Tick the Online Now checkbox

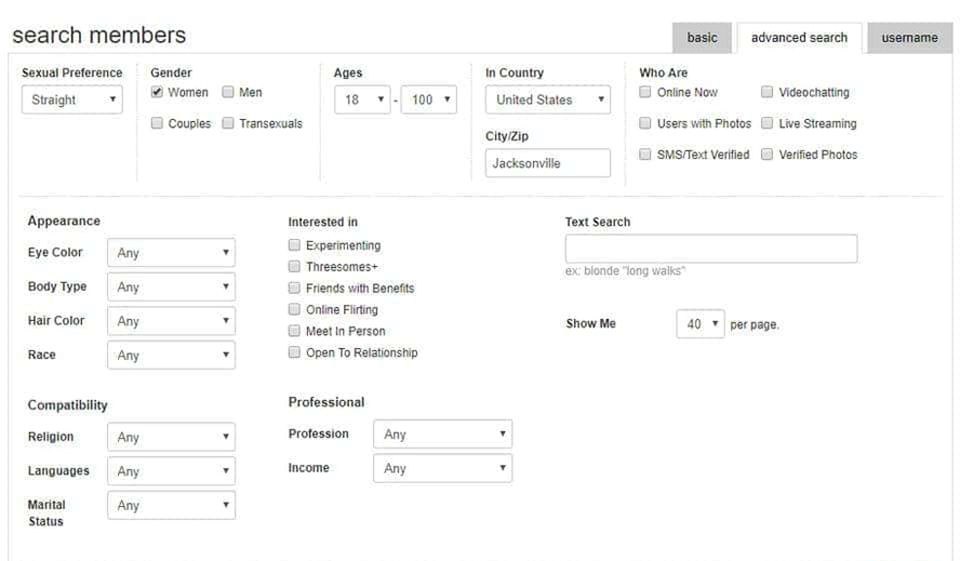pos(645,92)
